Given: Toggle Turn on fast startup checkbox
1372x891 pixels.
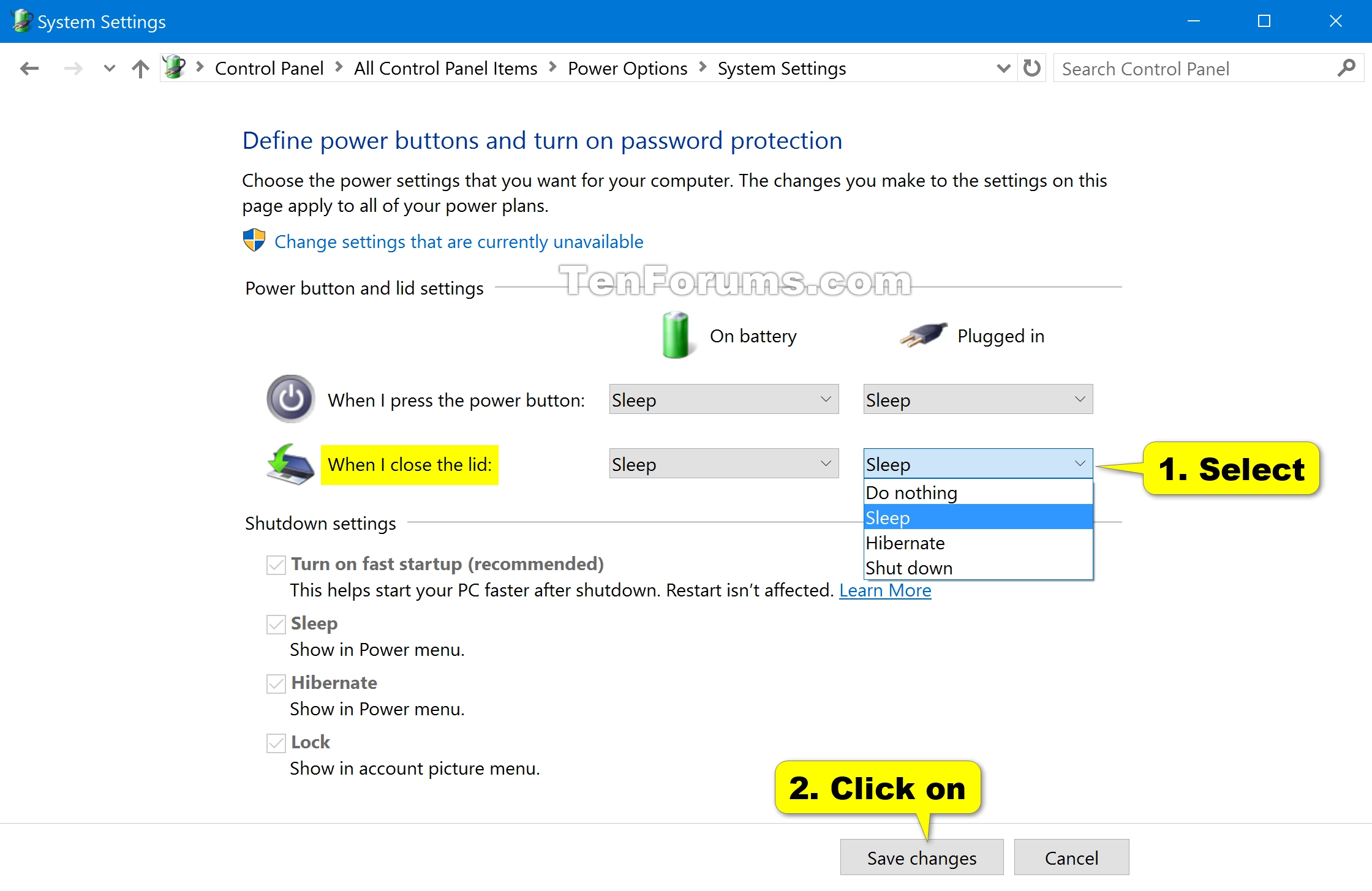Looking at the screenshot, I should 276,564.
